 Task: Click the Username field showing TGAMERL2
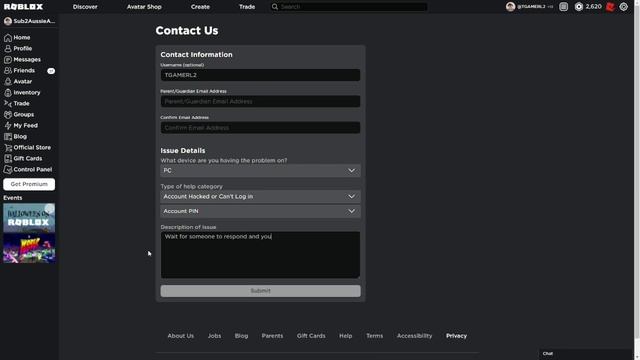click(260, 75)
